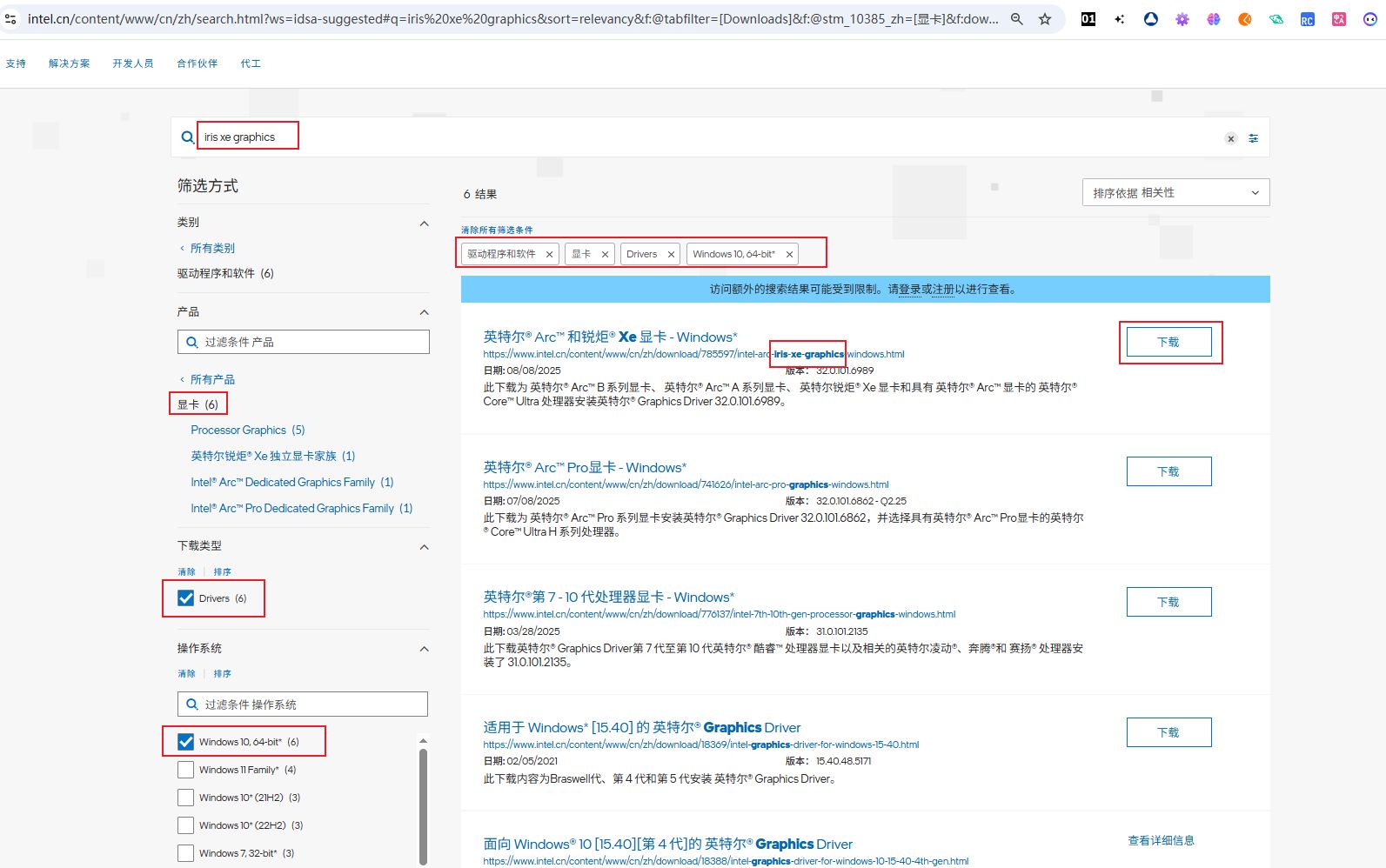Enable the Windows 11 Family checkbox
The image size is (1386, 868).
(186, 770)
